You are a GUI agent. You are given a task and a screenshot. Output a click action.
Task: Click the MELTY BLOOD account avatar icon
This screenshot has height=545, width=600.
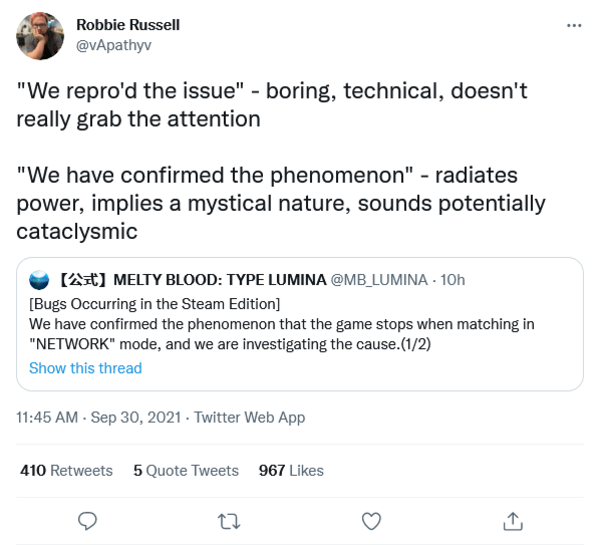pos(39,280)
